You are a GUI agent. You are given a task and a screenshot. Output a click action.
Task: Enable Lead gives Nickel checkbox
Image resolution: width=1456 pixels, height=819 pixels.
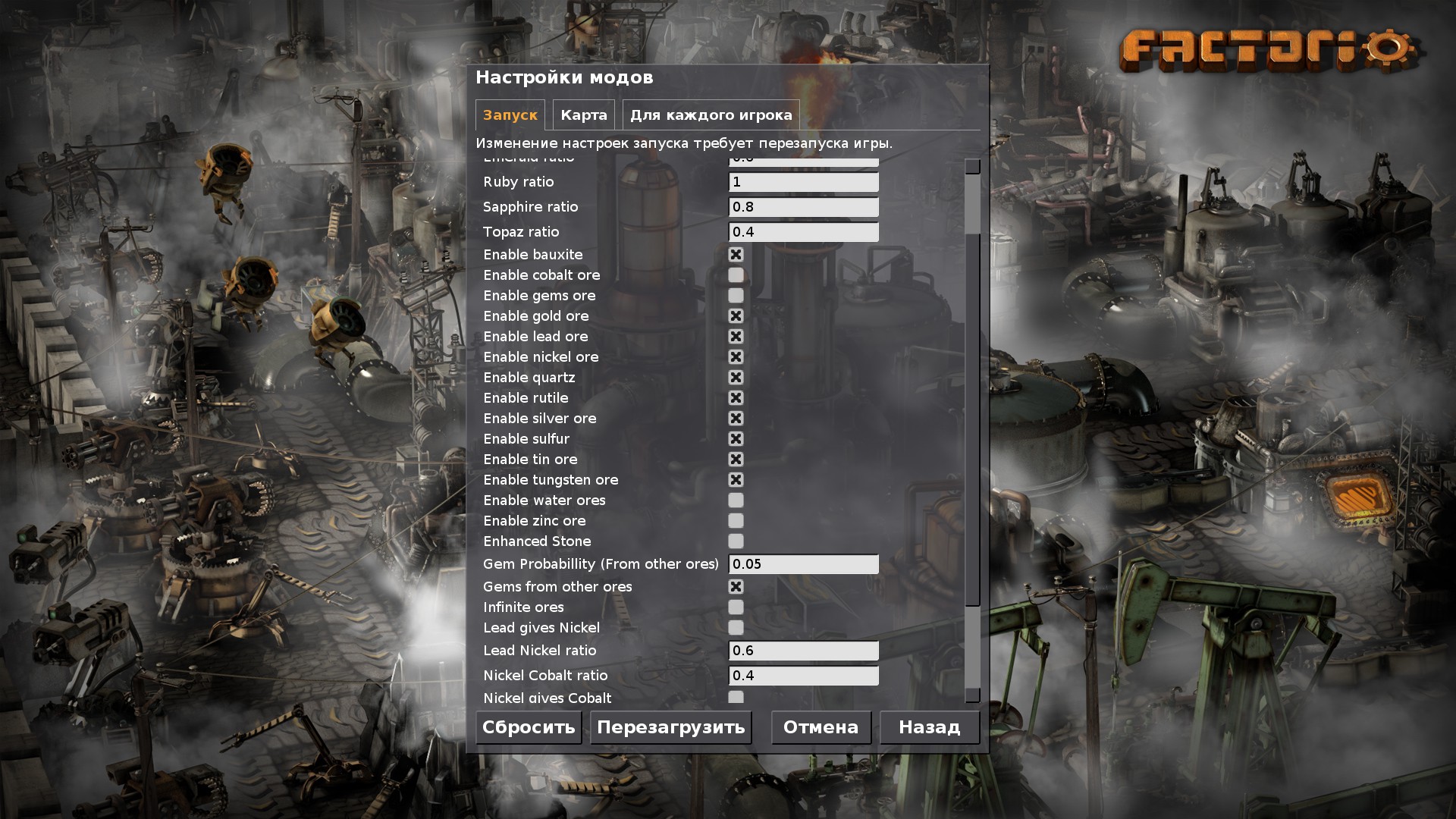tap(736, 628)
